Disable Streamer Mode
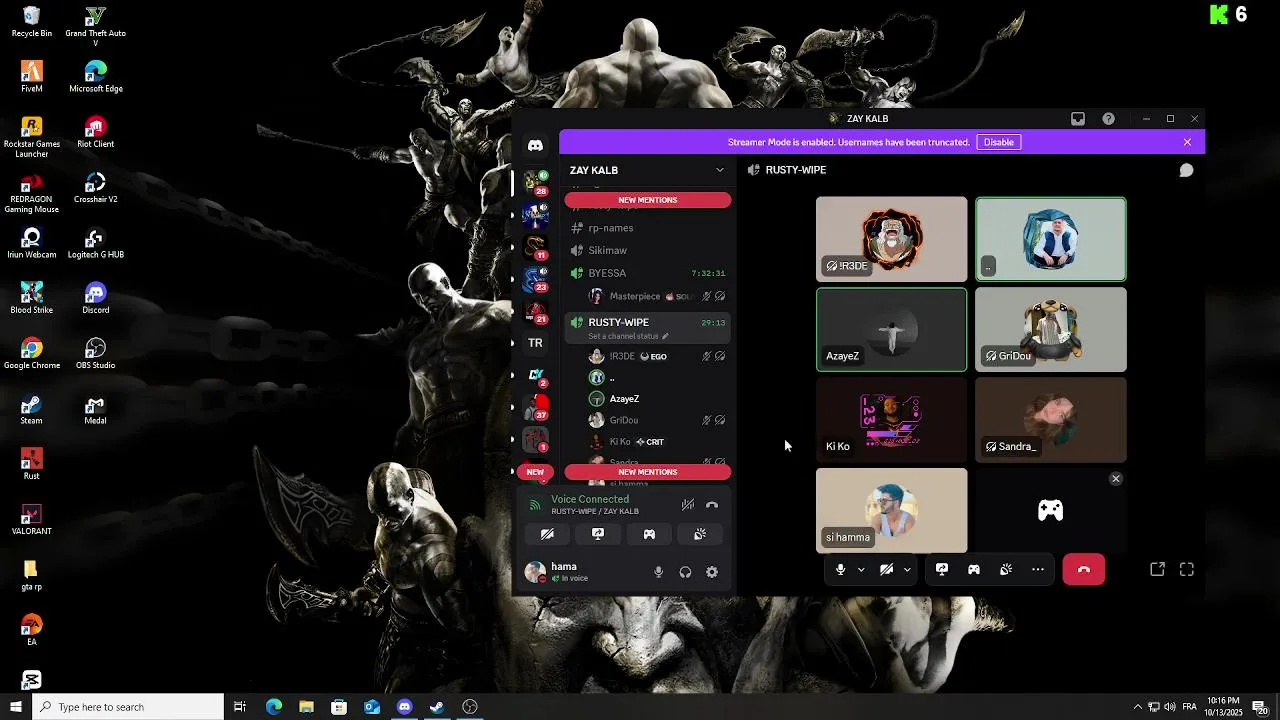 pyautogui.click(x=998, y=142)
